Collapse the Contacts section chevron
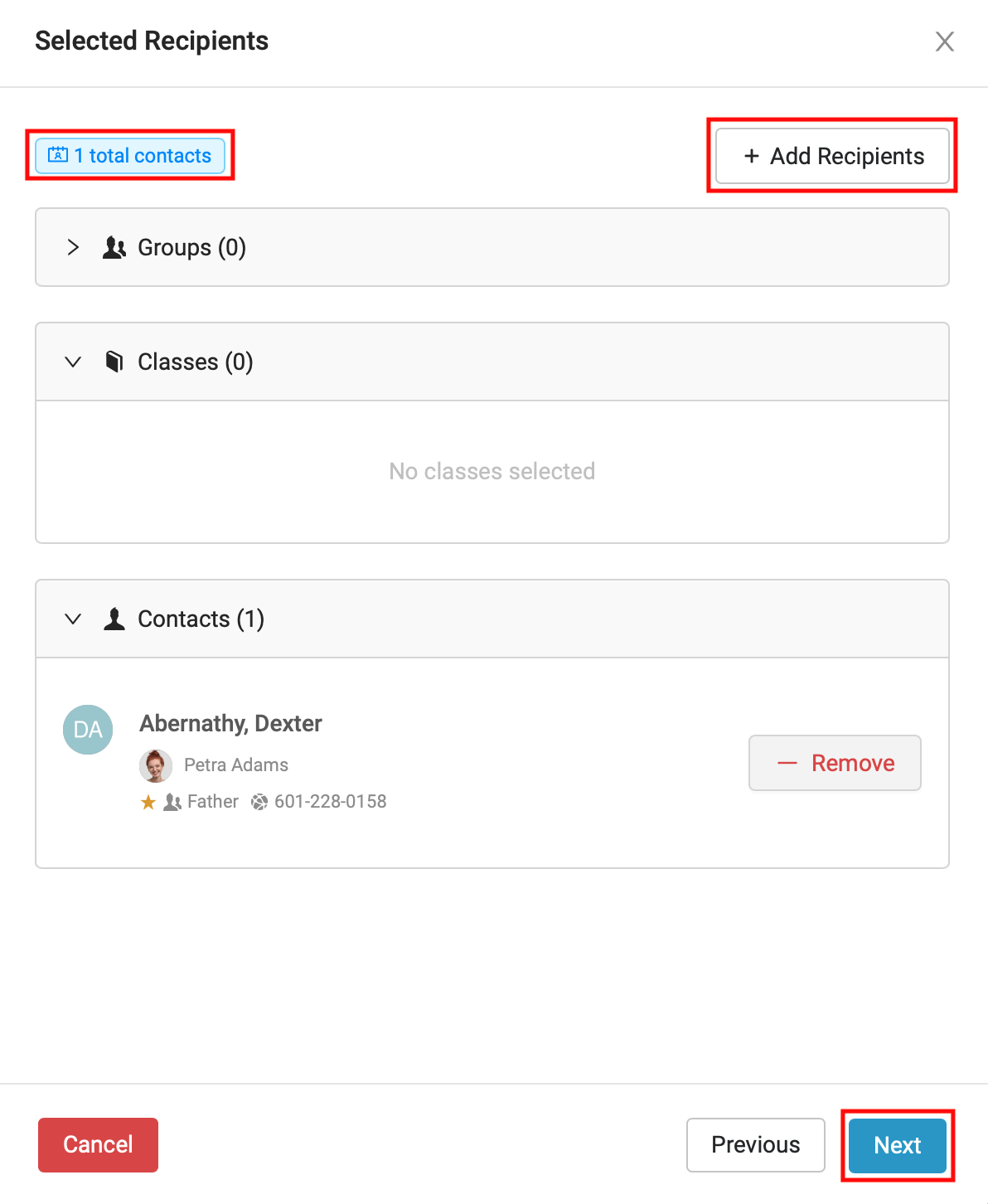 (73, 619)
